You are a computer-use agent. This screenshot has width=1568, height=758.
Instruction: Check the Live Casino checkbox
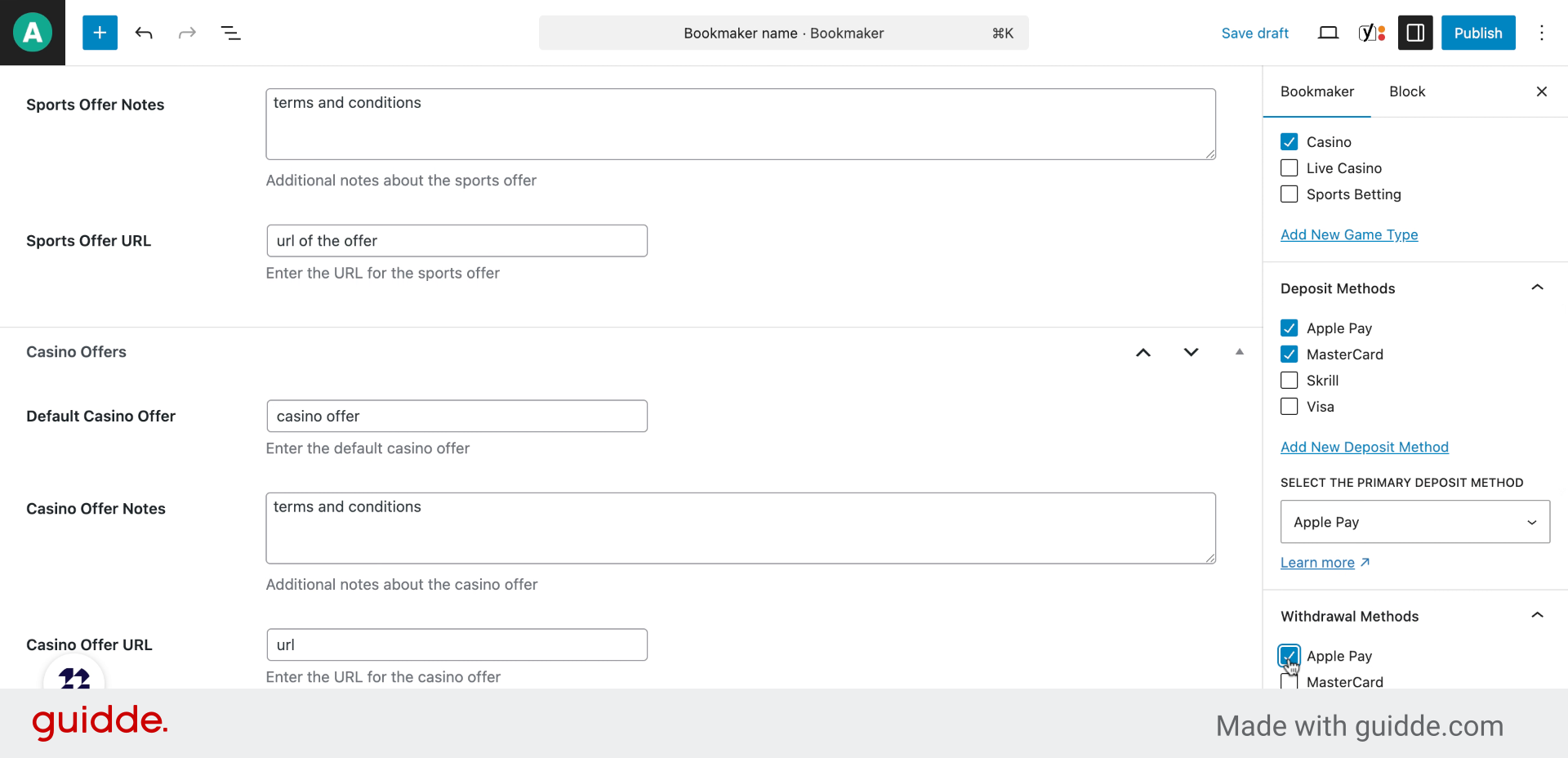[x=1289, y=168]
